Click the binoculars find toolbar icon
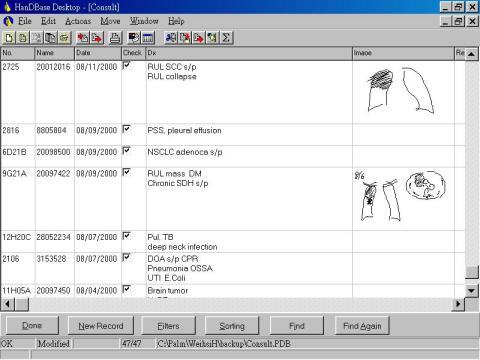The image size is (480, 360). (x=171, y=38)
